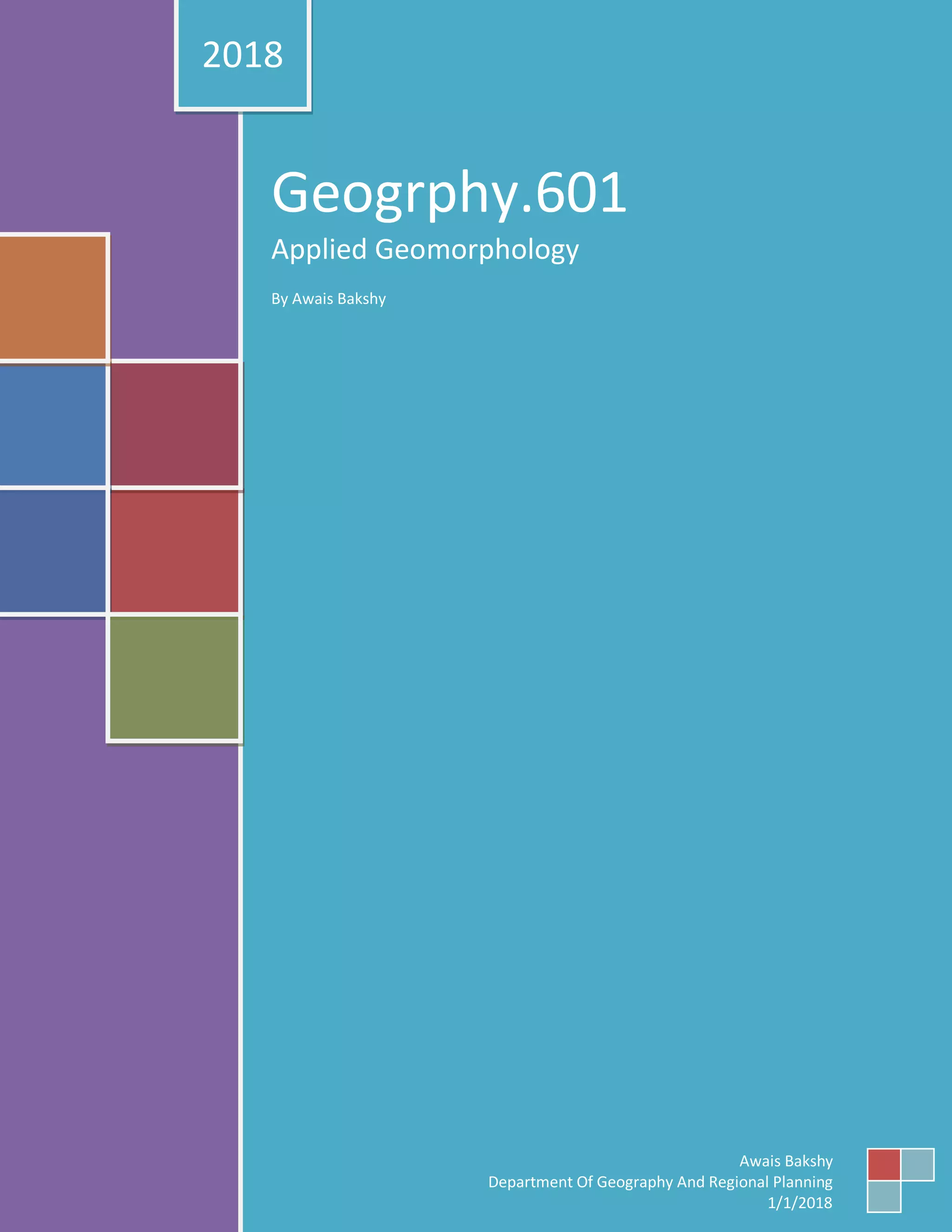Click the white vertical divider line
The height and width of the screenshot is (1232, 952).
coord(240,959)
